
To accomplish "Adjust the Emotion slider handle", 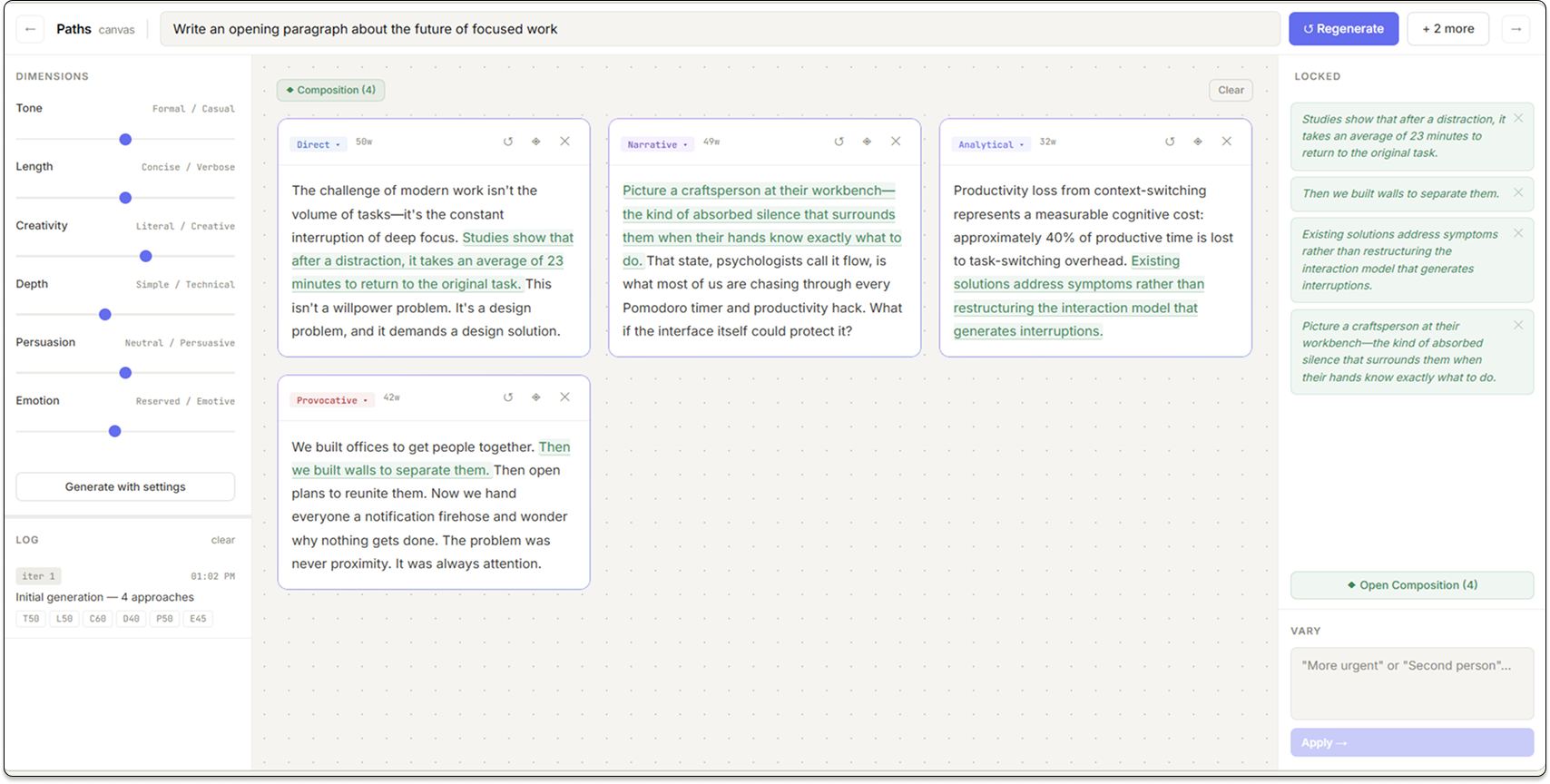I will [x=114, y=431].
